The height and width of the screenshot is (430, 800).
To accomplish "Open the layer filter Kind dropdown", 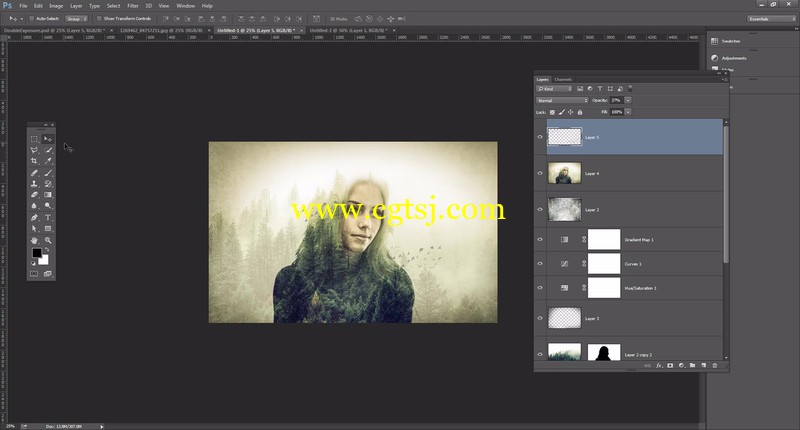I will click(555, 89).
